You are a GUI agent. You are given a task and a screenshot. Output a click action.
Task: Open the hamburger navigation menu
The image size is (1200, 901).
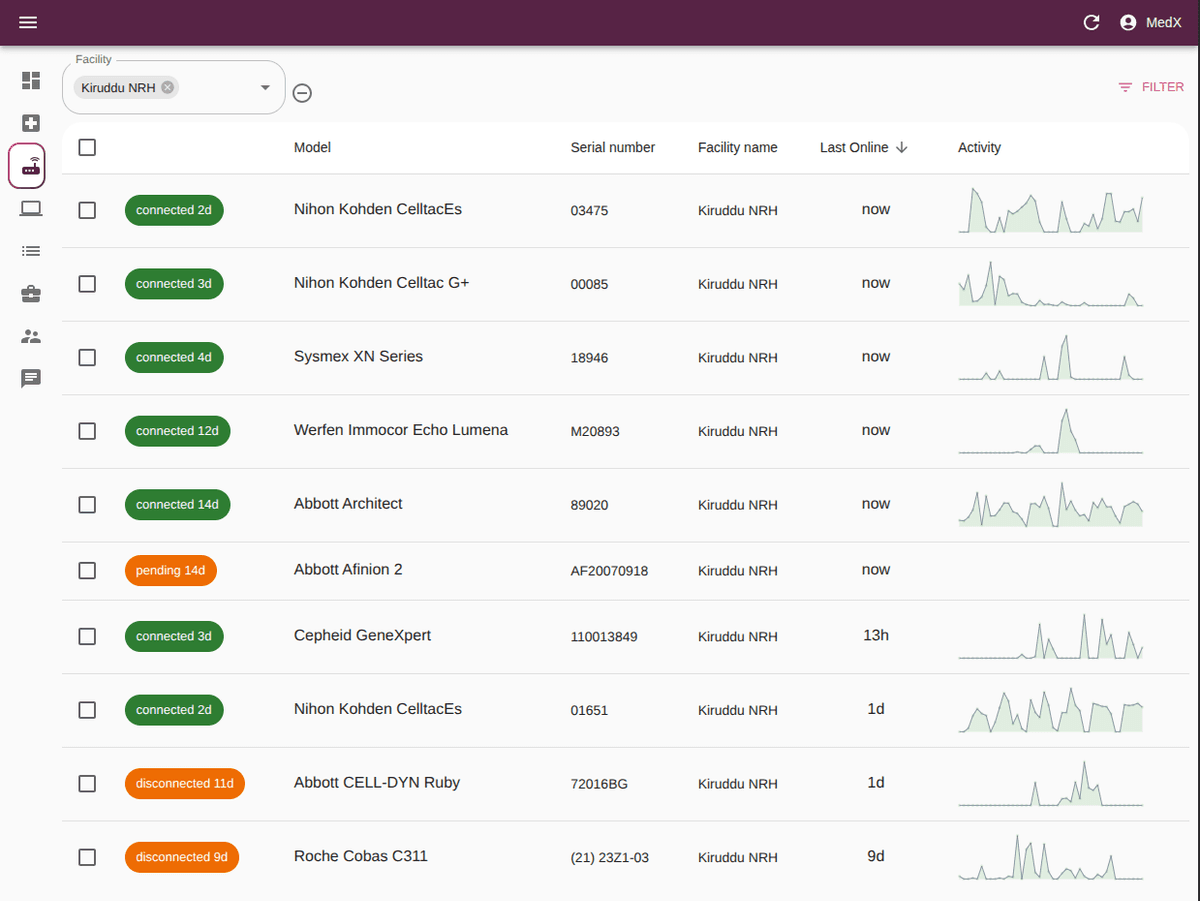click(28, 22)
